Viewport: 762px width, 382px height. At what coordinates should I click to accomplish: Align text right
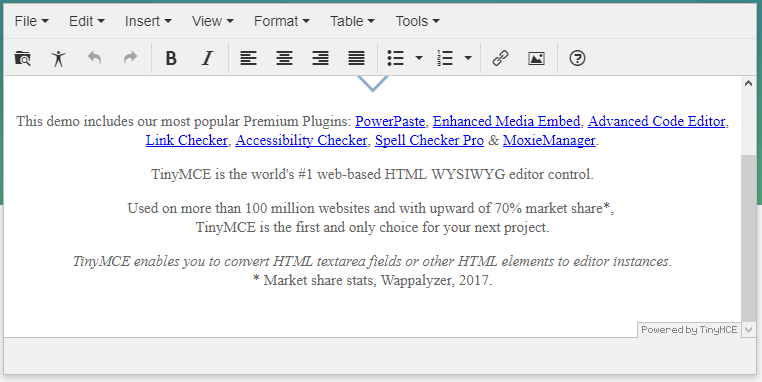pos(320,58)
